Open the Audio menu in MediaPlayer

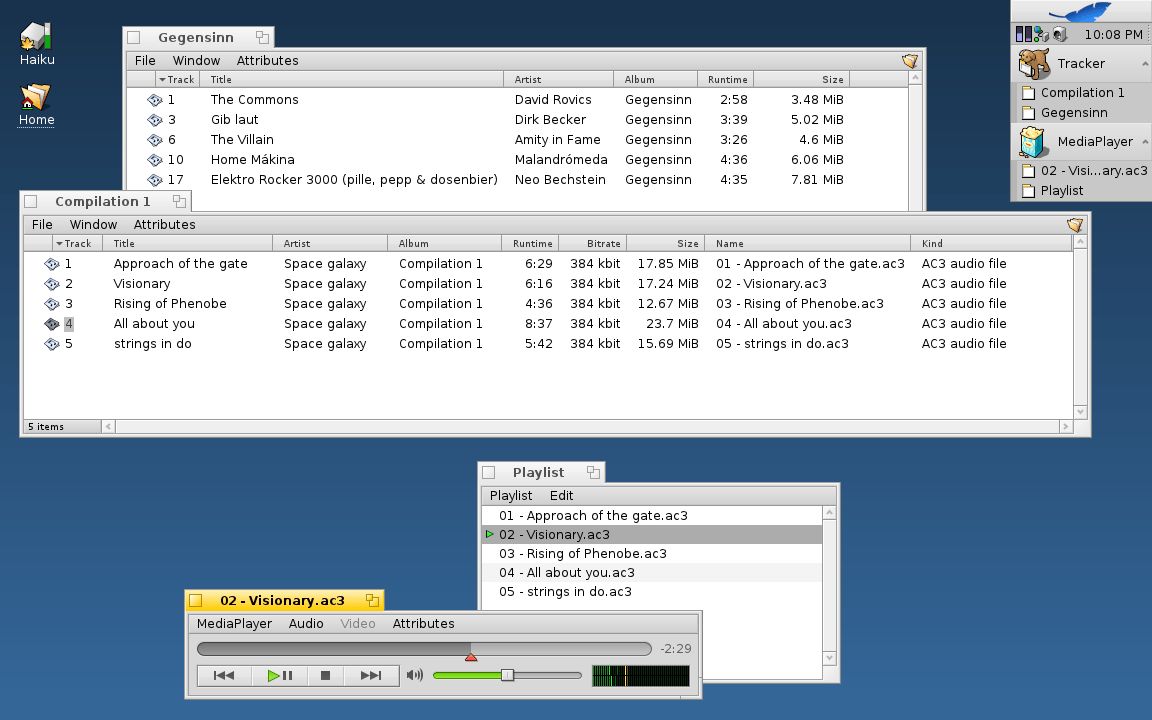[306, 623]
